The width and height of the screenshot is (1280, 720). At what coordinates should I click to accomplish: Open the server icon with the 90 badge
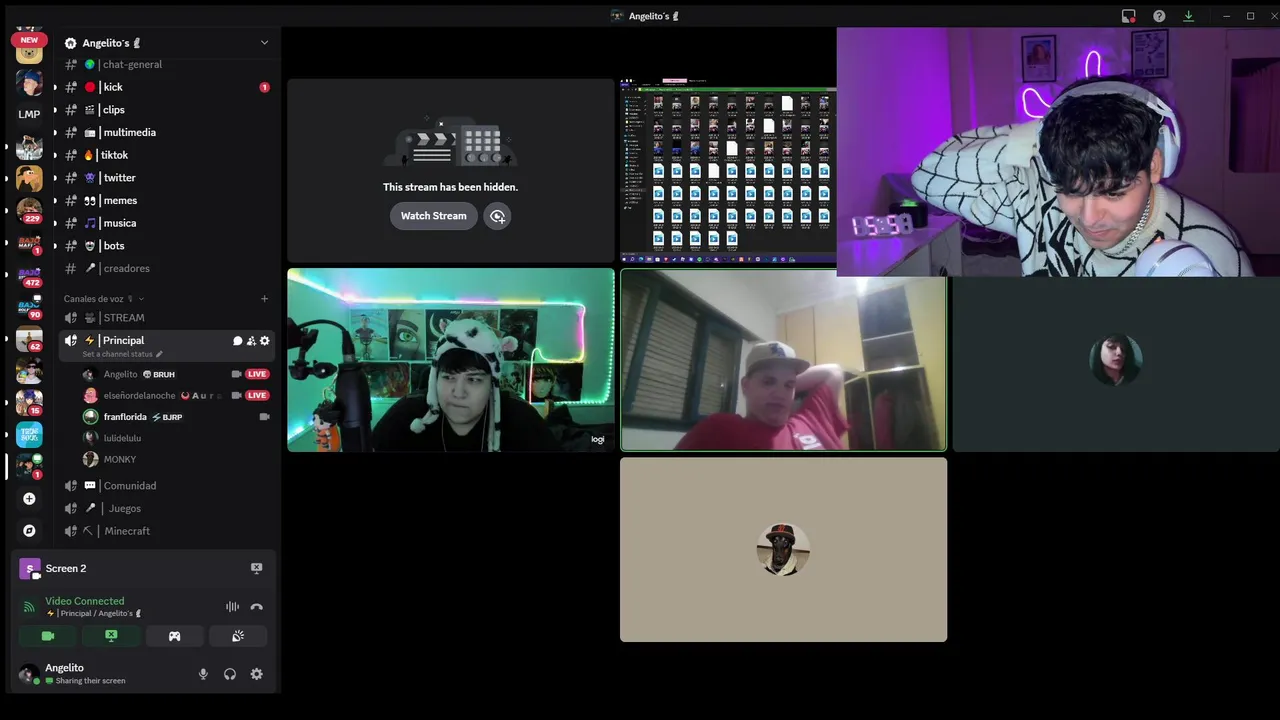point(29,306)
